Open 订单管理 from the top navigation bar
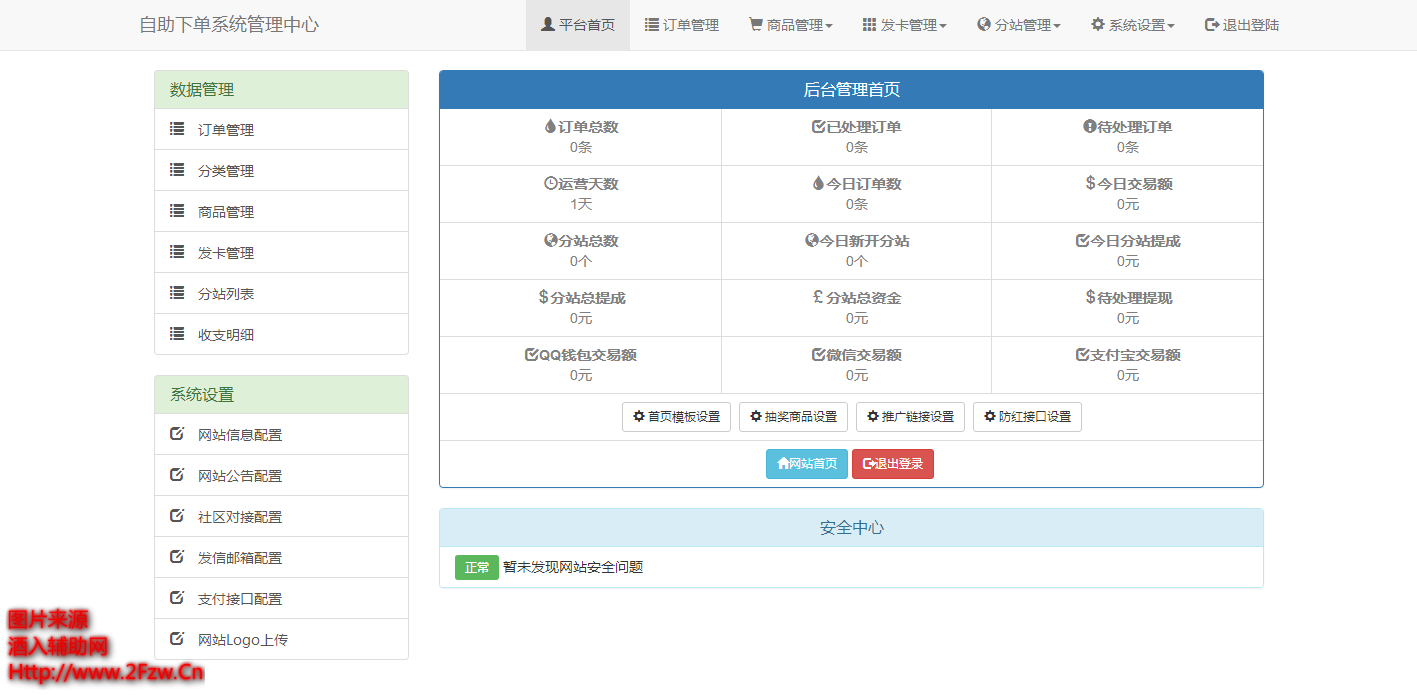The width and height of the screenshot is (1417, 695). click(x=682, y=25)
